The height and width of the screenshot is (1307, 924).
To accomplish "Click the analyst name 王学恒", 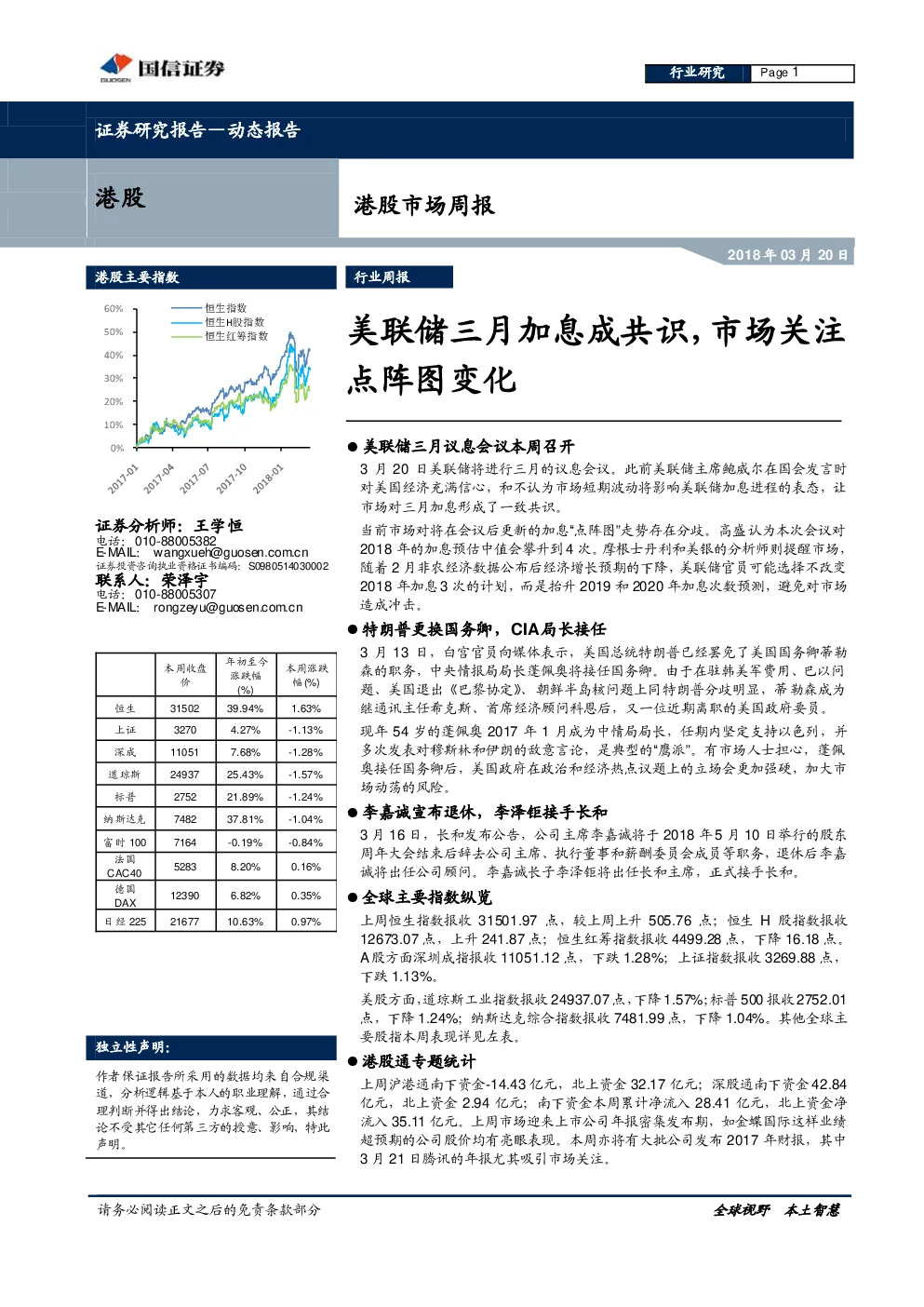I will (218, 526).
